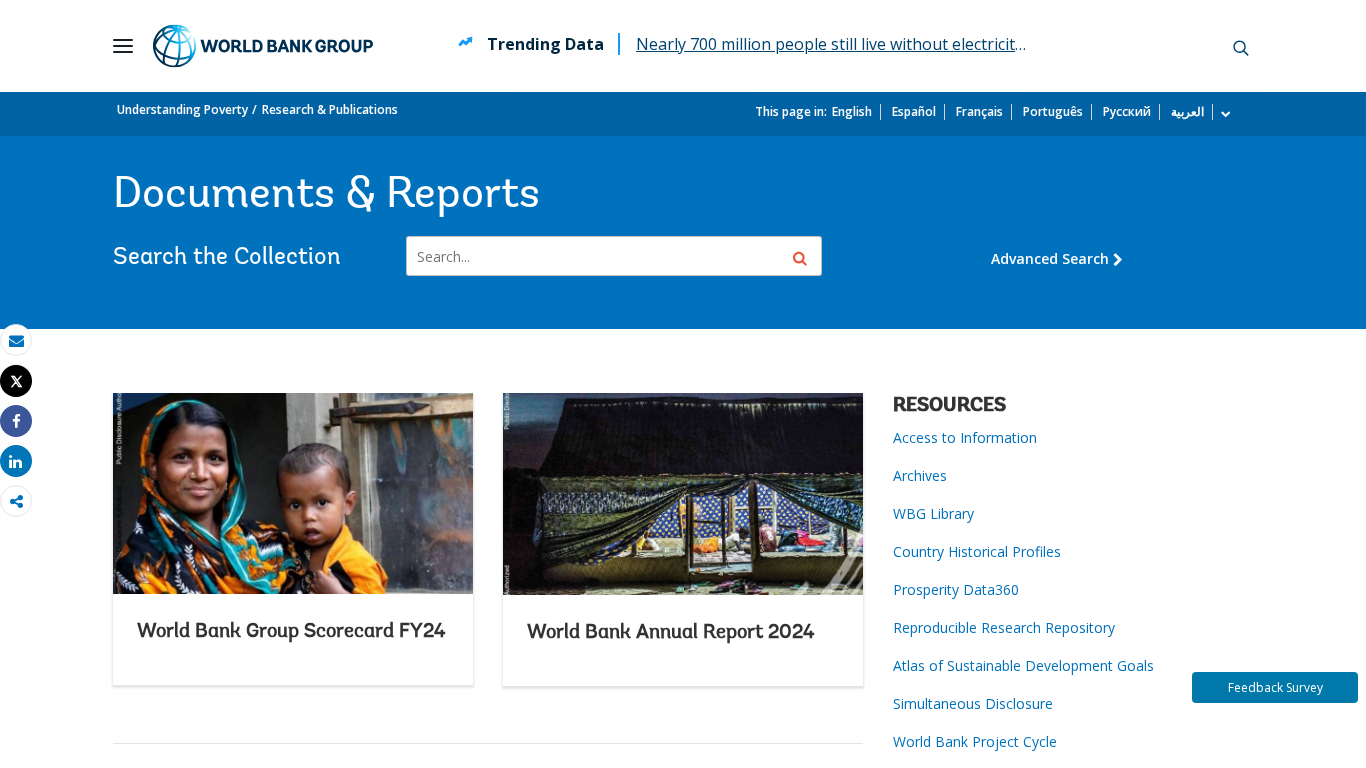Open the trending electricity headline link
The image size is (1366, 768).
(830, 44)
